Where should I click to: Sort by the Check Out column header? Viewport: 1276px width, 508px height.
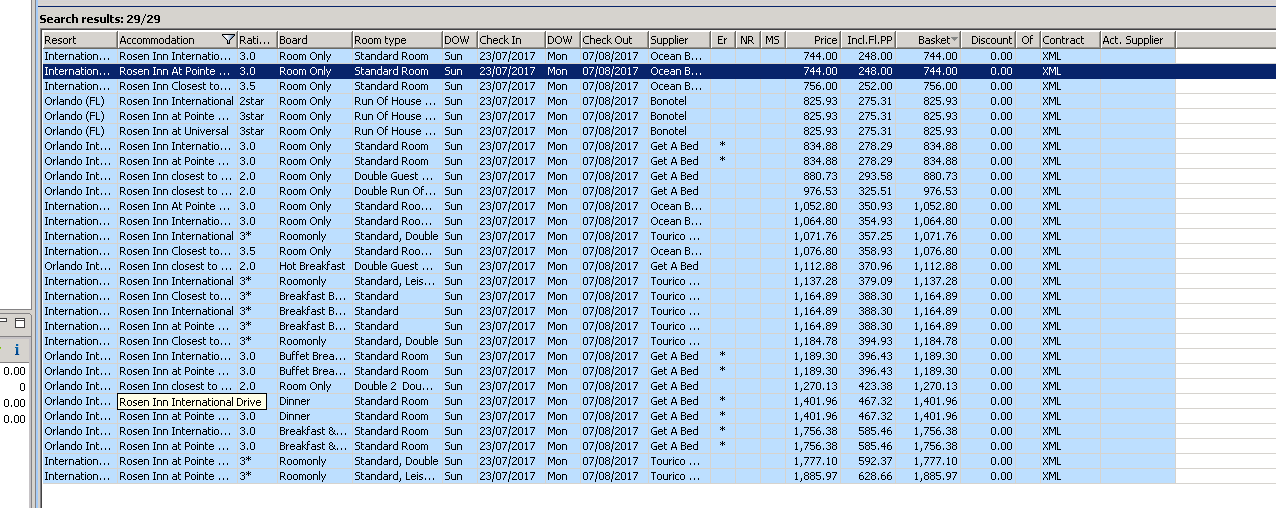point(614,40)
